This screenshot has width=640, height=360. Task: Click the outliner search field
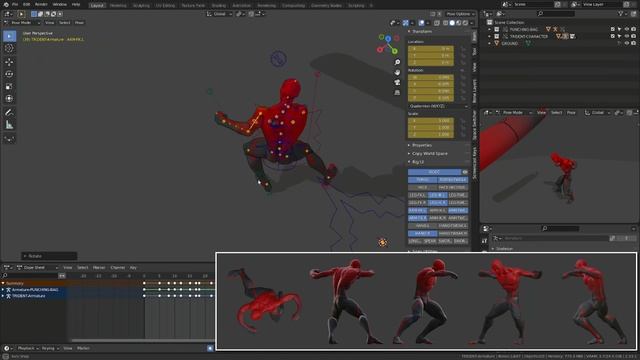(556, 14)
